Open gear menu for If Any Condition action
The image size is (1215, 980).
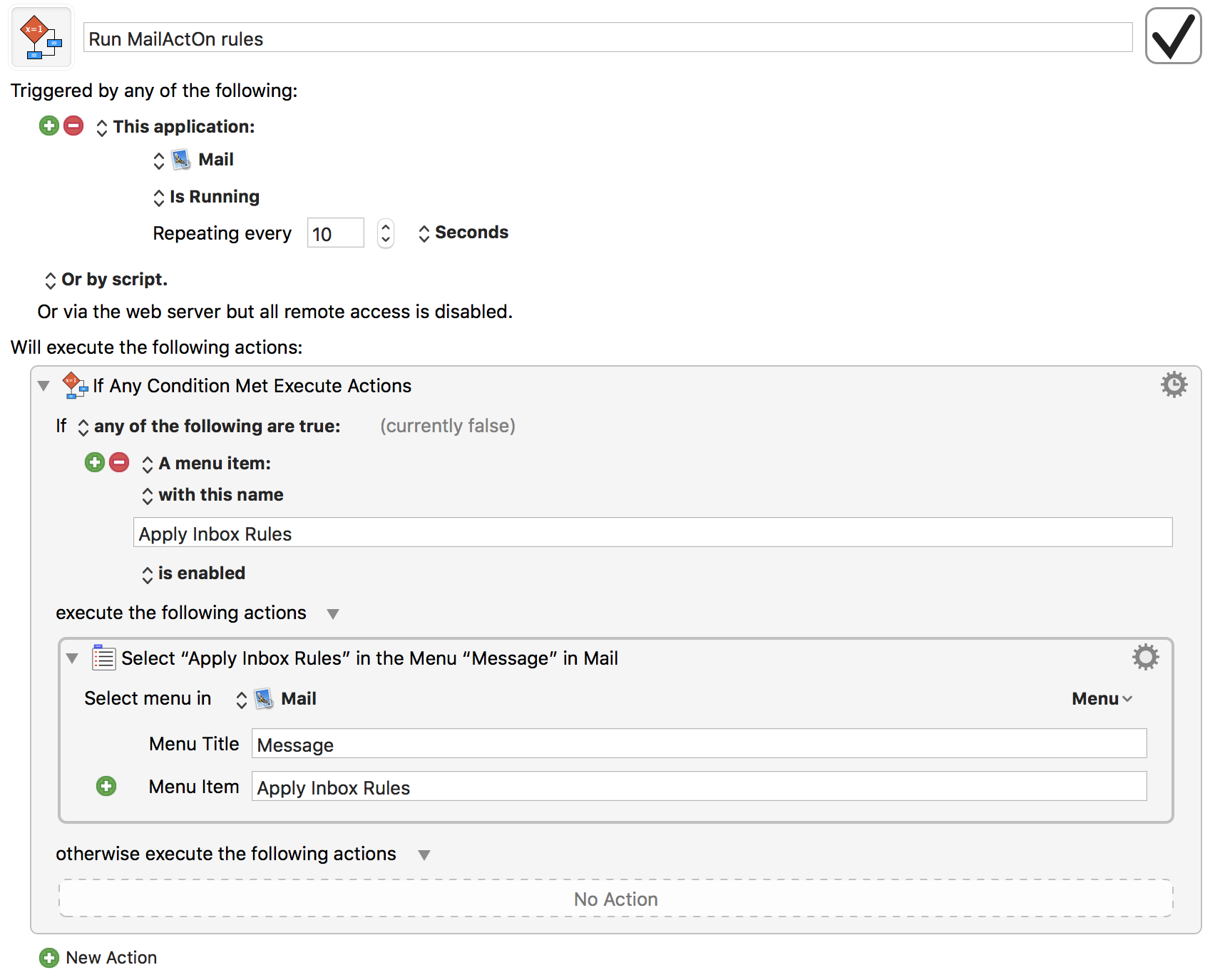point(1173,385)
